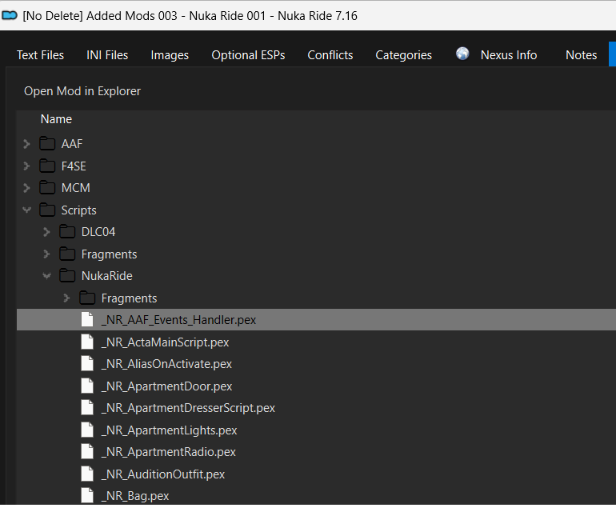The image size is (616, 505).
Task: Select the _NR_ApartmentDoor.pex file name
Action: click(167, 386)
